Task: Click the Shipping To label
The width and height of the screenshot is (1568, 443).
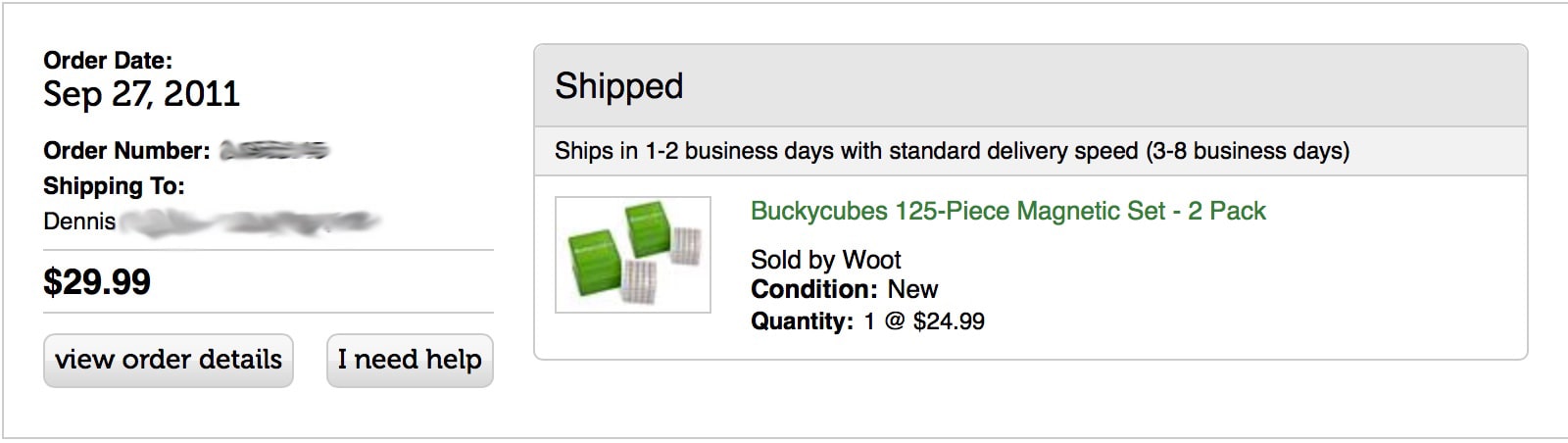Action: point(114,186)
